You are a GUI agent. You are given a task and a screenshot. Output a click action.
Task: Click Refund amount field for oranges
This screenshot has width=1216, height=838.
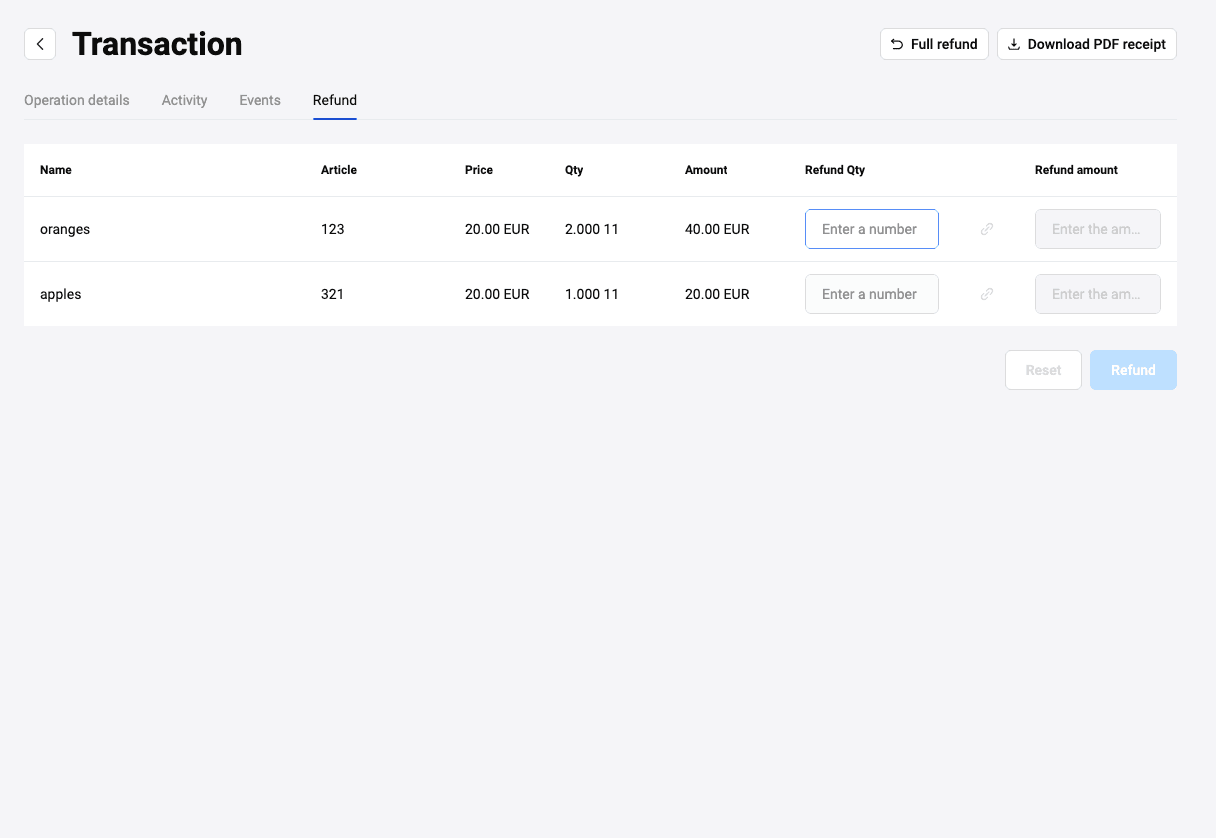coord(1098,229)
